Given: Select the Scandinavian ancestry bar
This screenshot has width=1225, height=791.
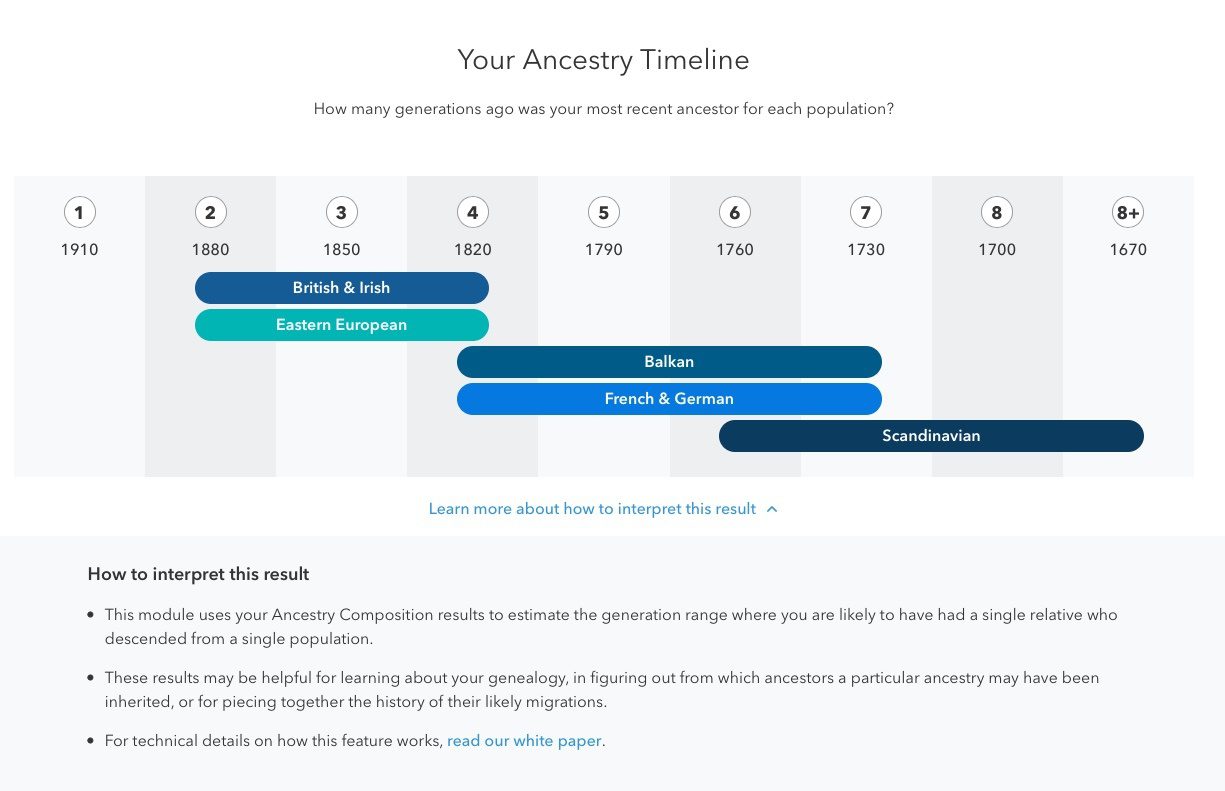Looking at the screenshot, I should click(x=931, y=436).
